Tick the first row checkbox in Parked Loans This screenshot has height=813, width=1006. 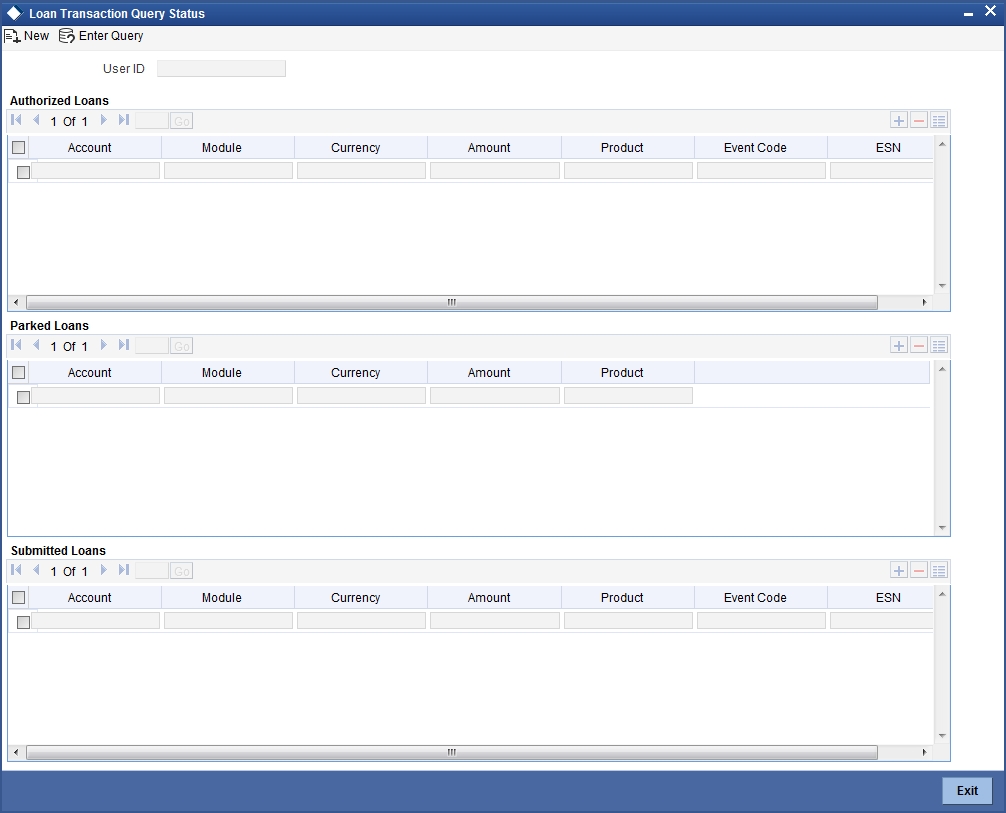23,397
